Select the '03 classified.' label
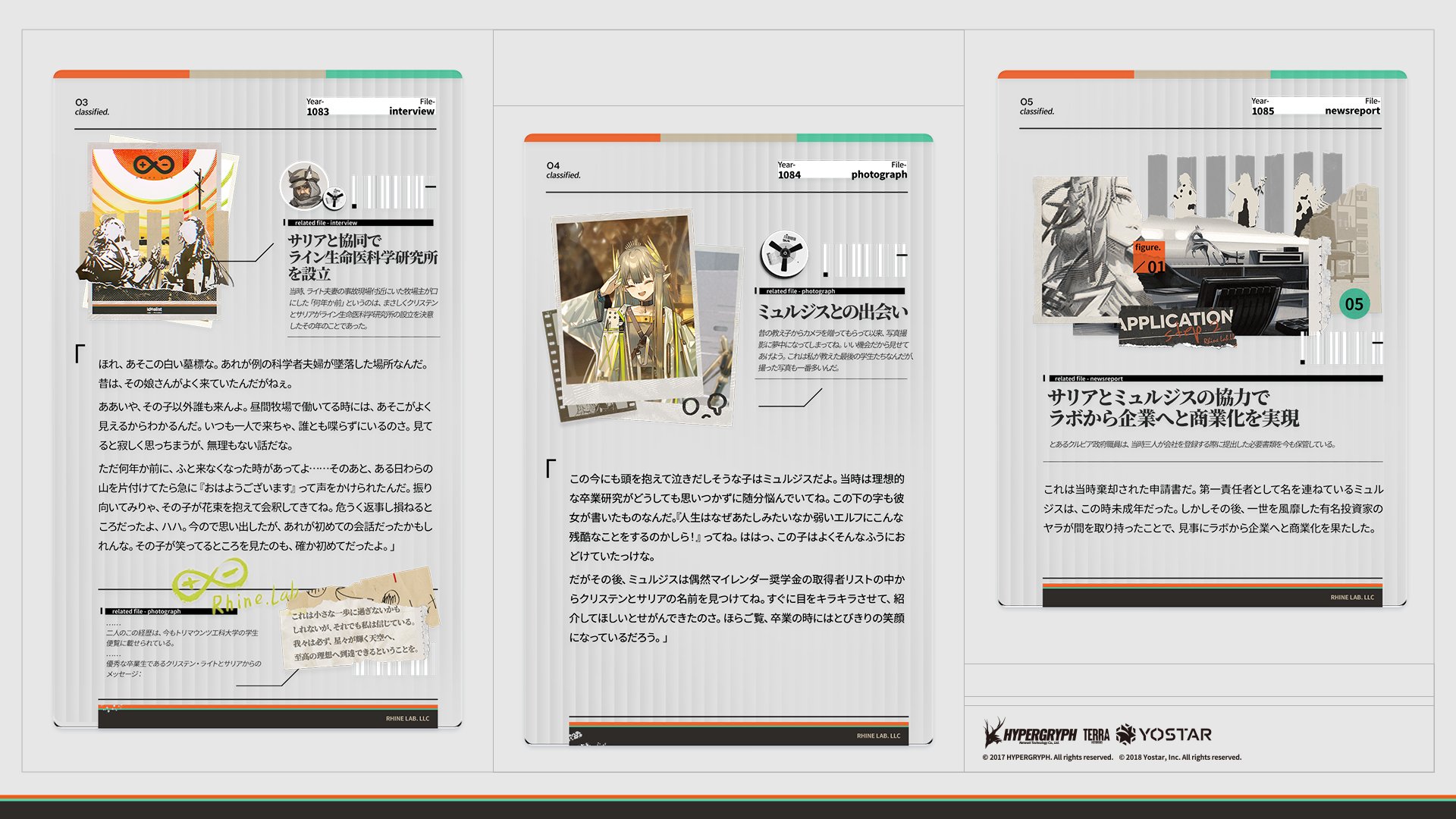The height and width of the screenshot is (819, 1456). [x=92, y=107]
